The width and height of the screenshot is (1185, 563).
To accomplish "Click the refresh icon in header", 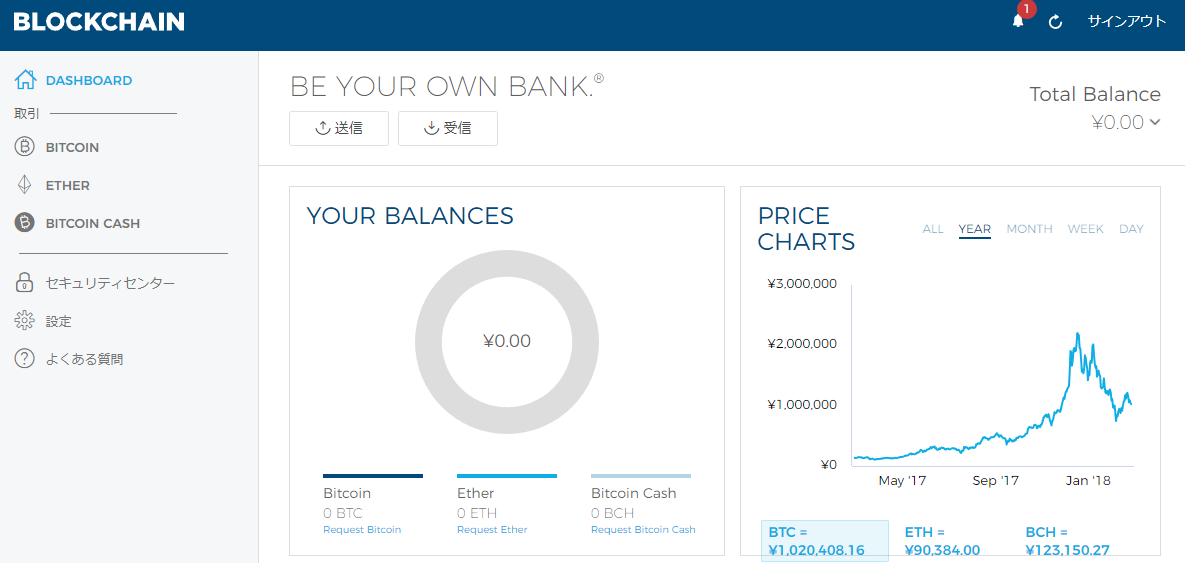I will (x=1055, y=22).
